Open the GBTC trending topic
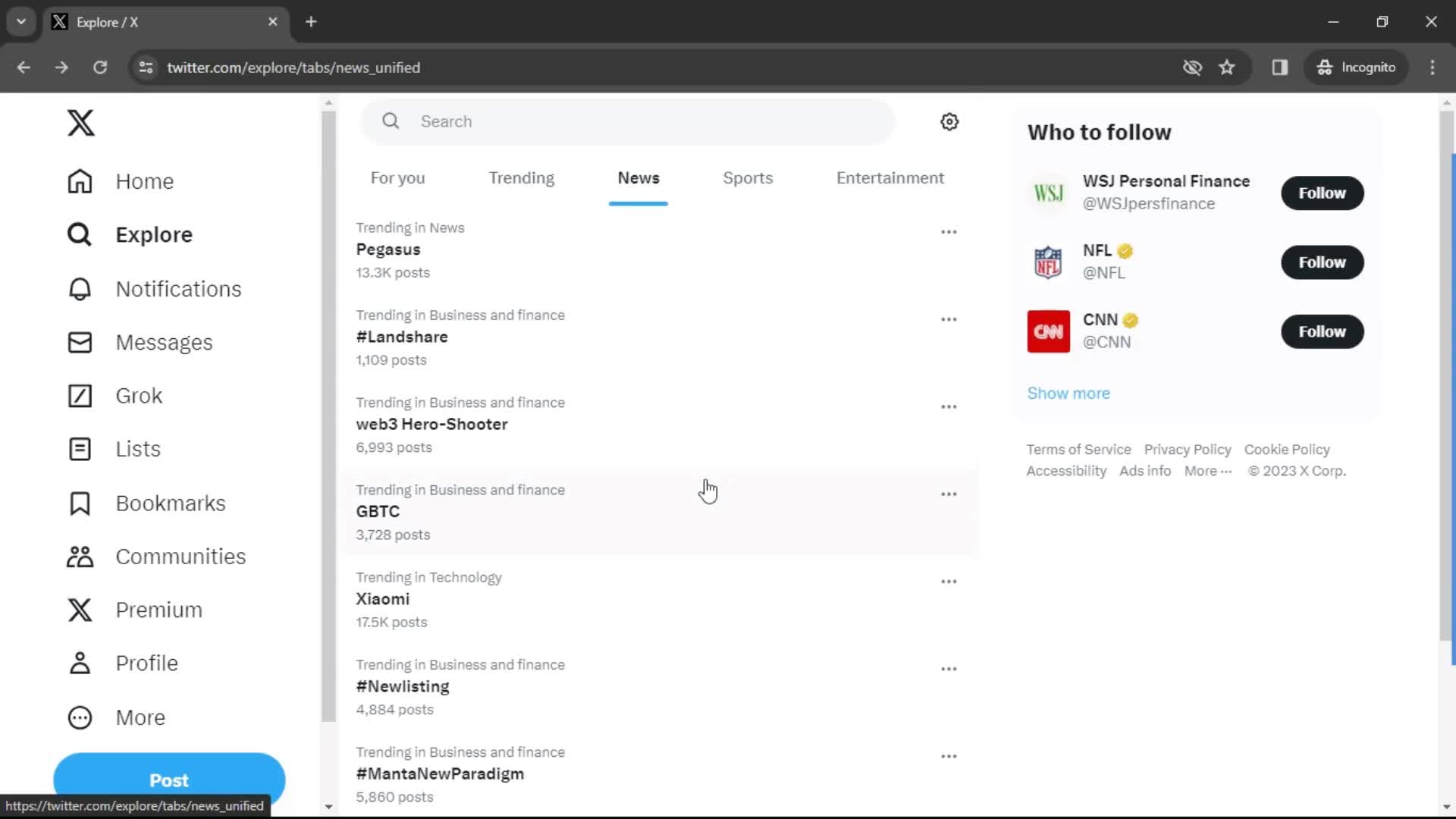Viewport: 1456px width, 819px height. pyautogui.click(x=657, y=512)
